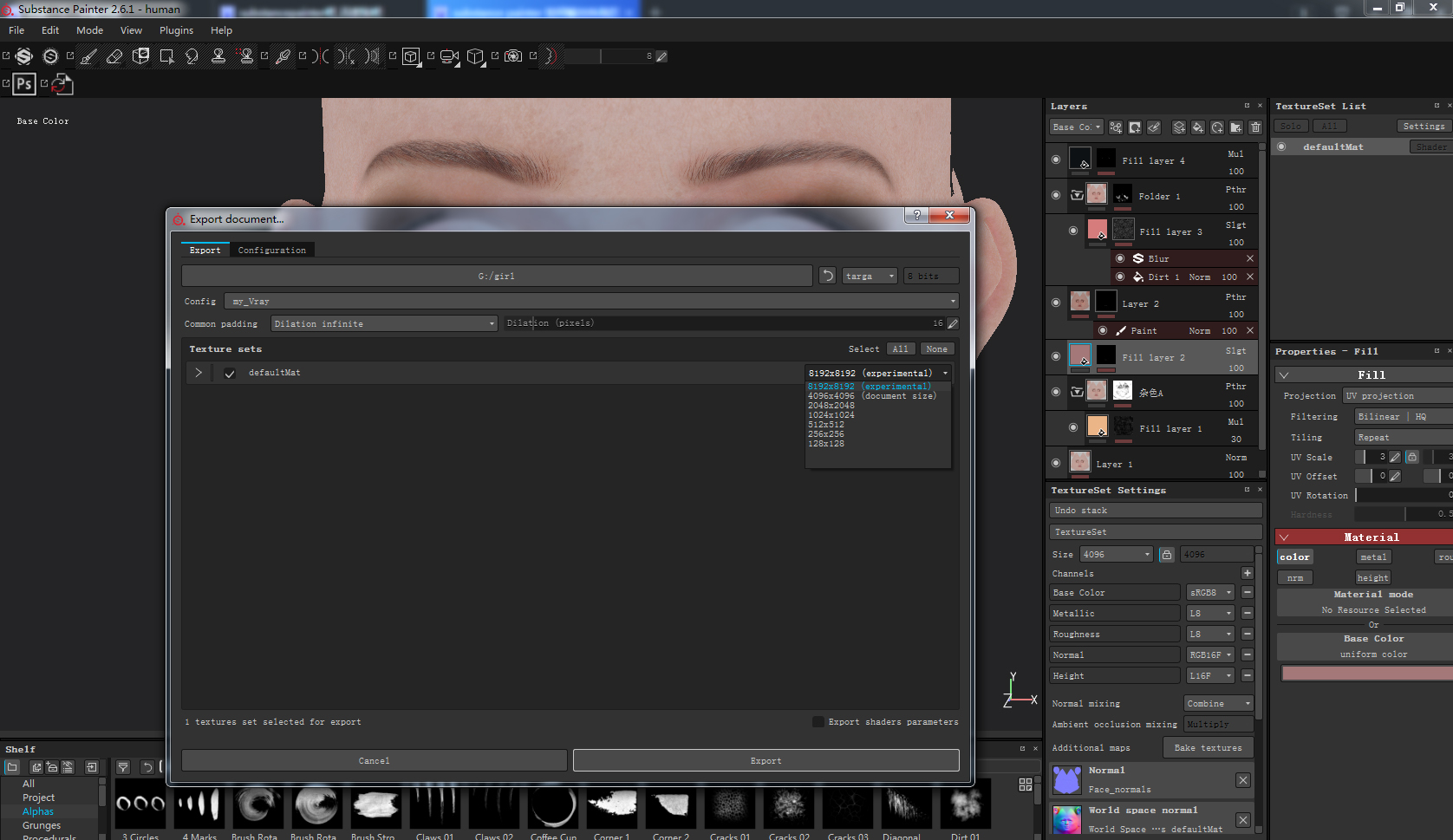
Task: Open the Dilation infinite padding dropdown
Action: pyautogui.click(x=384, y=323)
